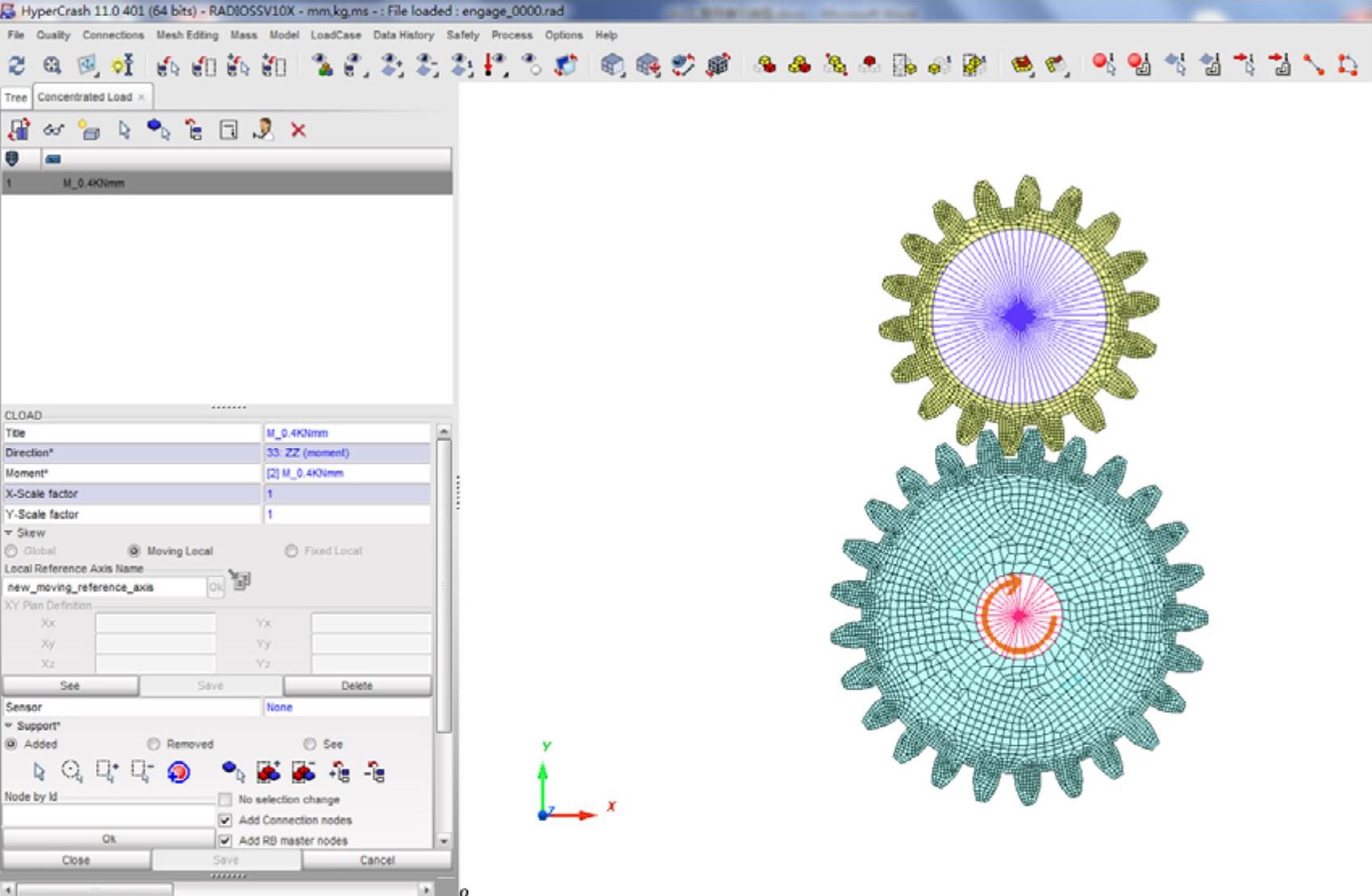Select the Removed radio button
The width and height of the screenshot is (1372, 896).
coord(153,744)
